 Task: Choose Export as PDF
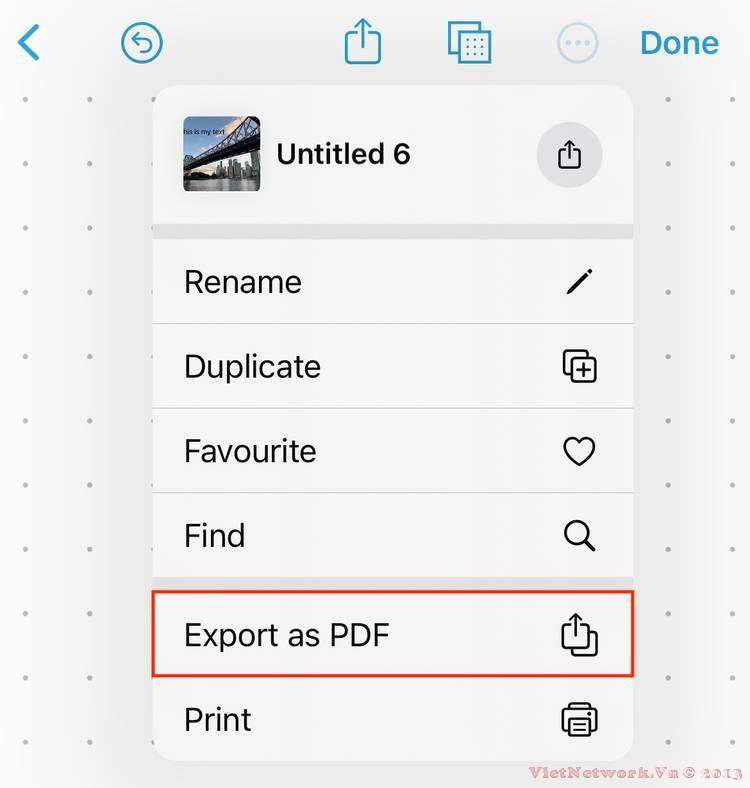[393, 634]
